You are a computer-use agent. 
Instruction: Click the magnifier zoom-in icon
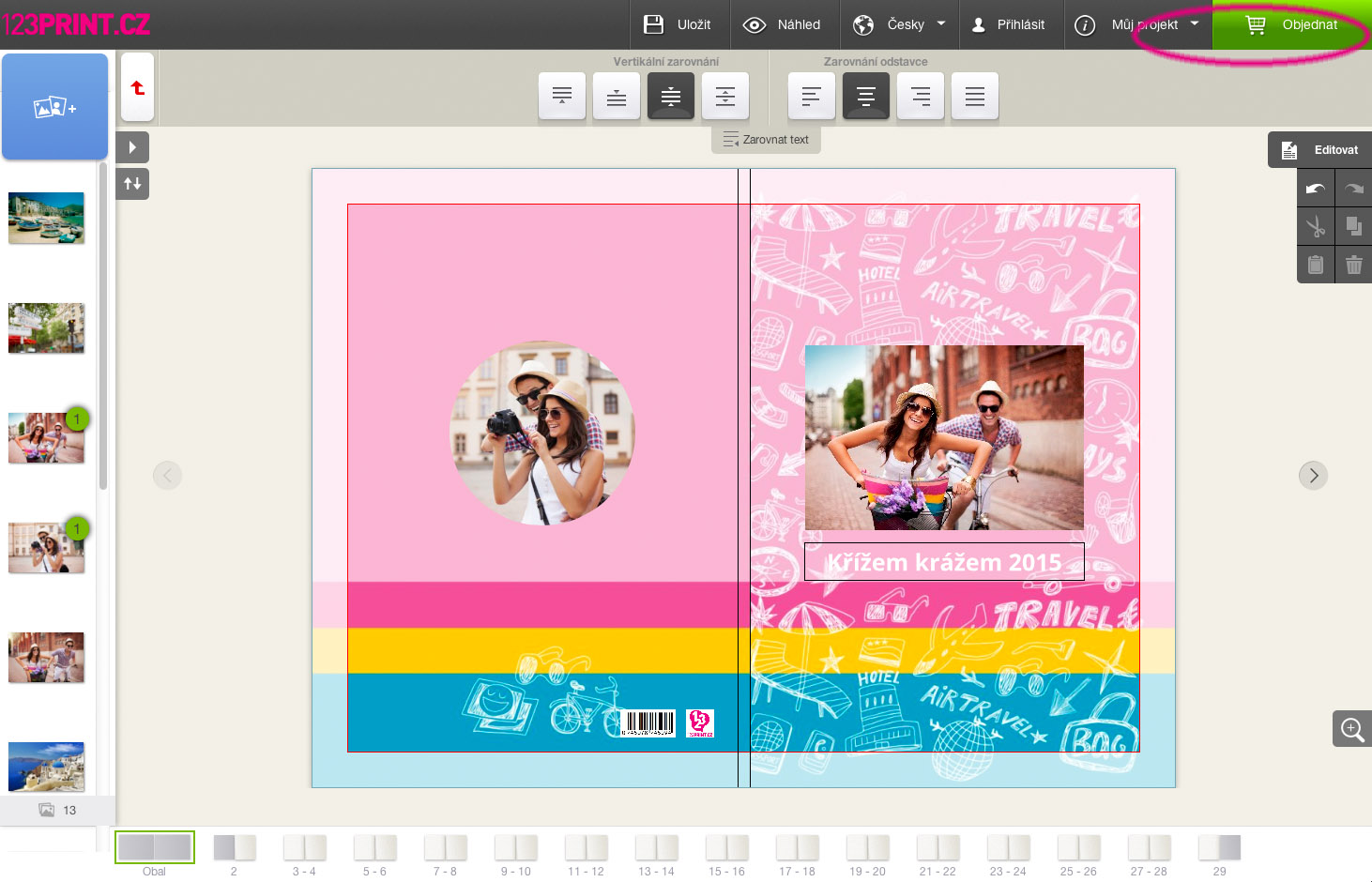tap(1351, 729)
